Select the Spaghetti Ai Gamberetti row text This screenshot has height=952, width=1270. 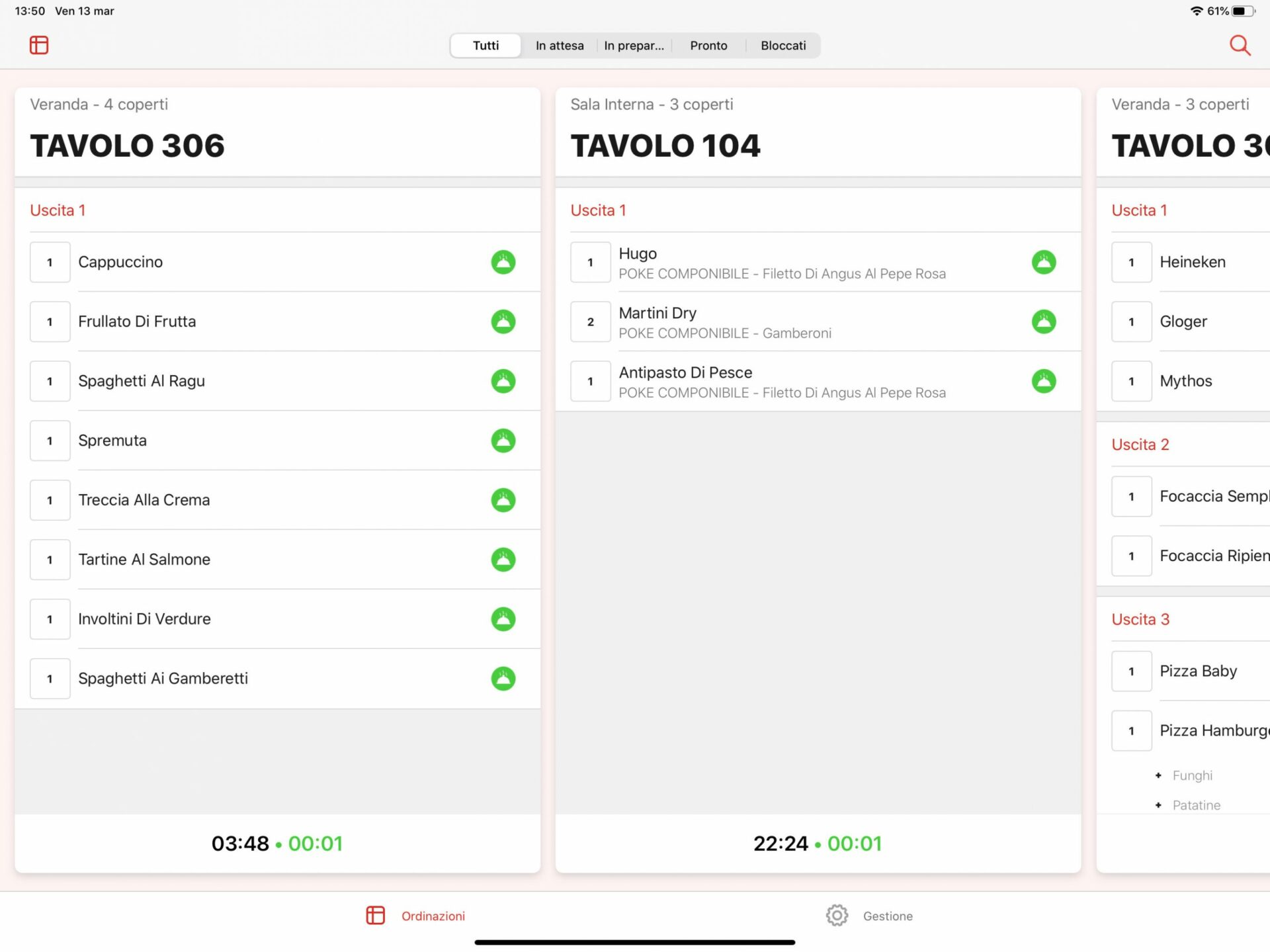click(163, 679)
